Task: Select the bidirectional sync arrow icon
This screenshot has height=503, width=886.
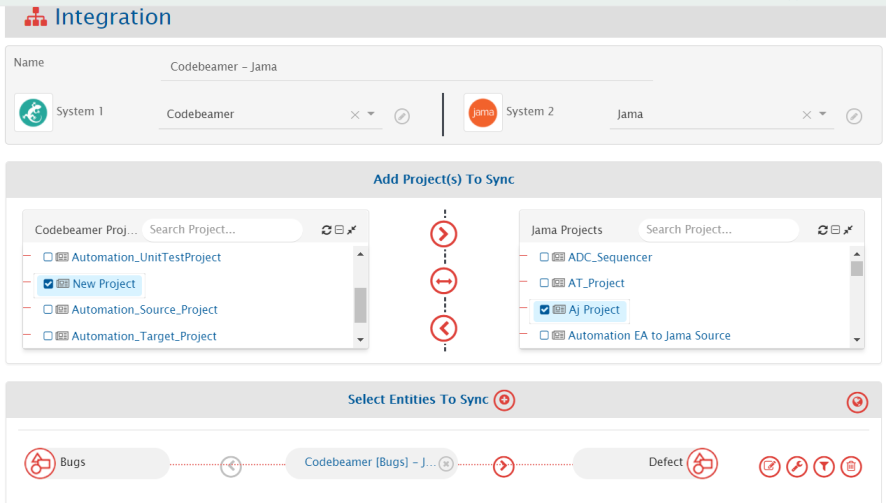Action: [444, 282]
